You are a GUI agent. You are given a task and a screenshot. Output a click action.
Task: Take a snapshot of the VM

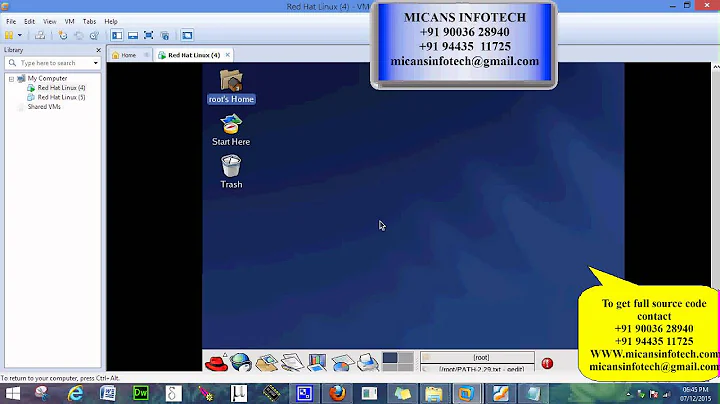point(63,35)
